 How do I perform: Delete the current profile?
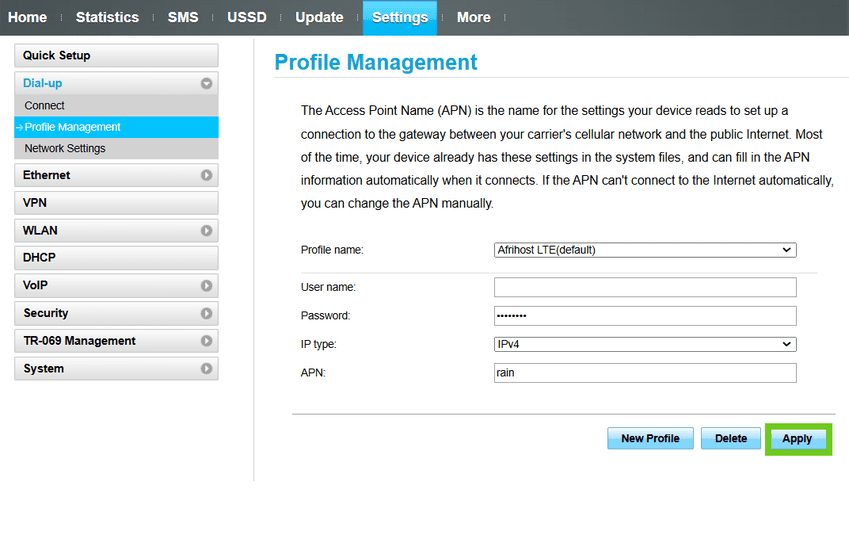pyautogui.click(x=731, y=439)
